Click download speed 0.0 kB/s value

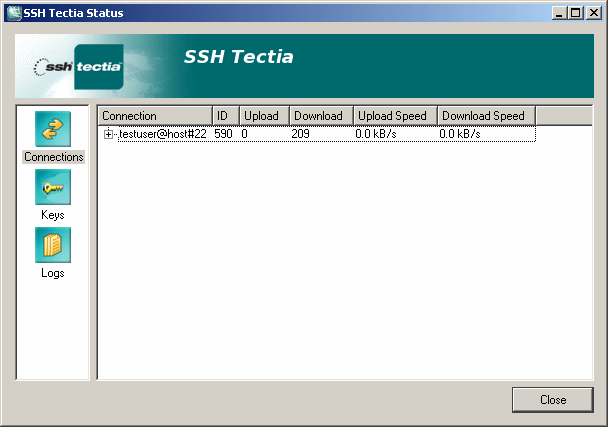point(460,134)
